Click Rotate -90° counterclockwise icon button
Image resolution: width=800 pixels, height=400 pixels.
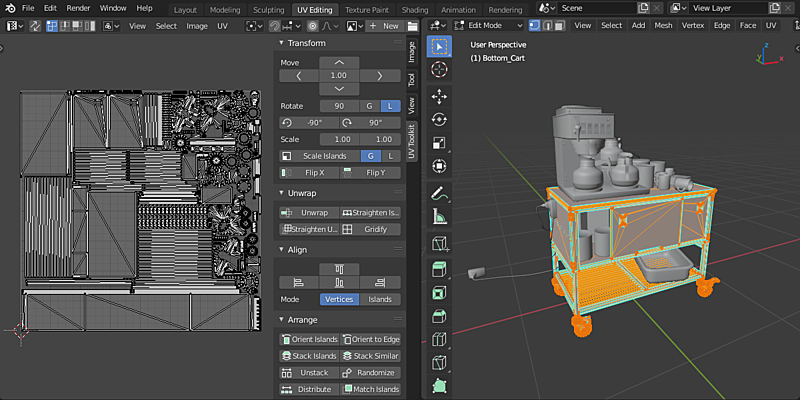309,123
